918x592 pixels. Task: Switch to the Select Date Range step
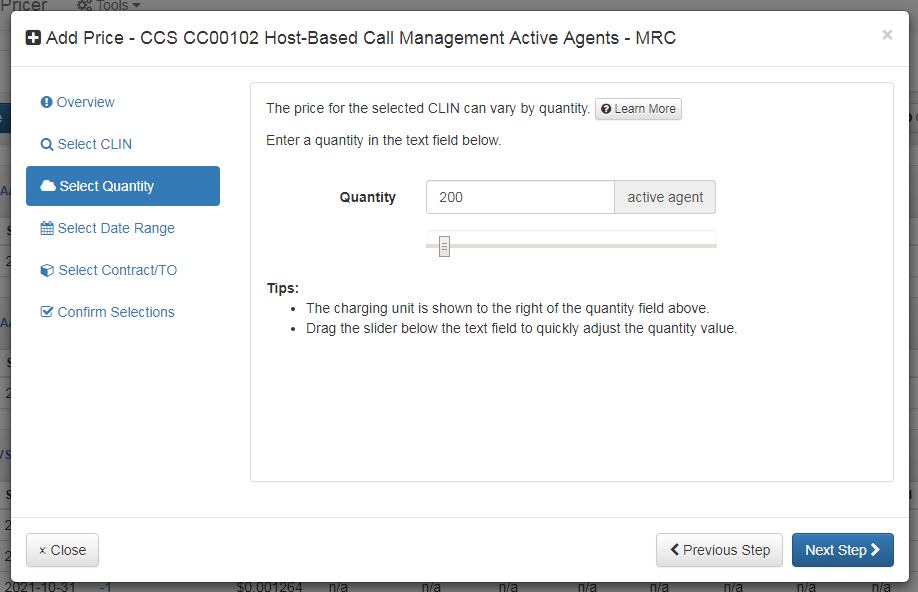115,228
